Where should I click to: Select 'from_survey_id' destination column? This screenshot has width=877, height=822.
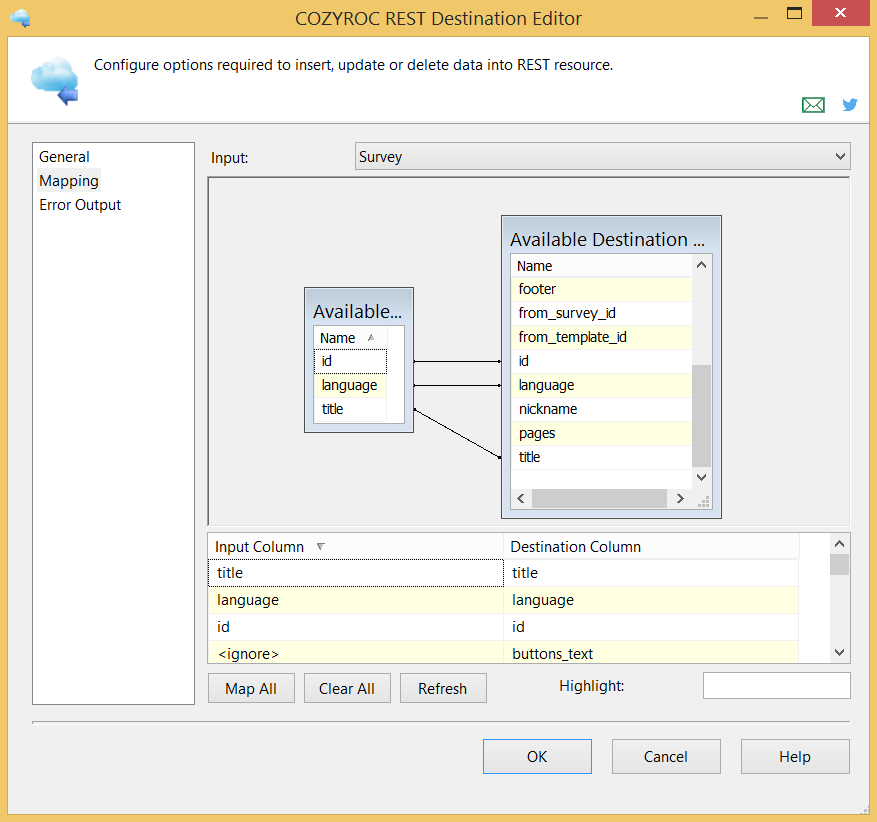601,313
